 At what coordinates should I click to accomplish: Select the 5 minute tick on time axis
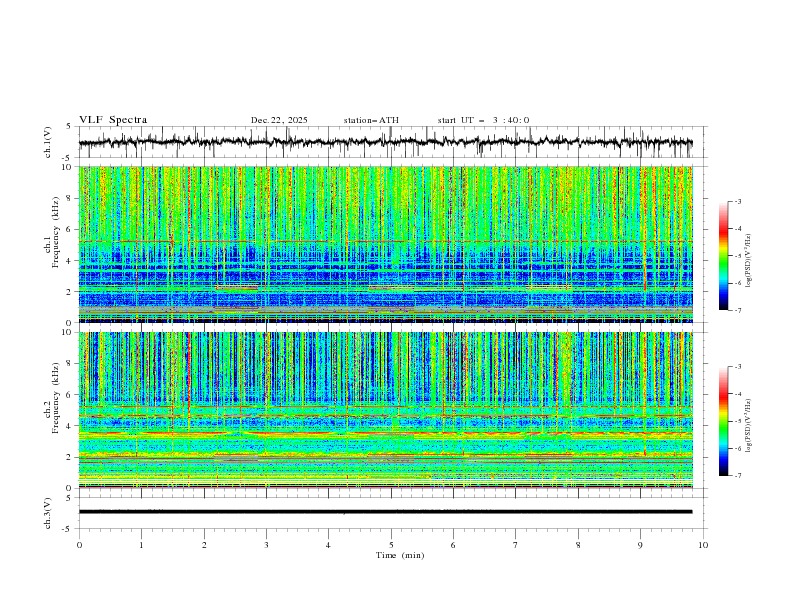pyautogui.click(x=391, y=545)
